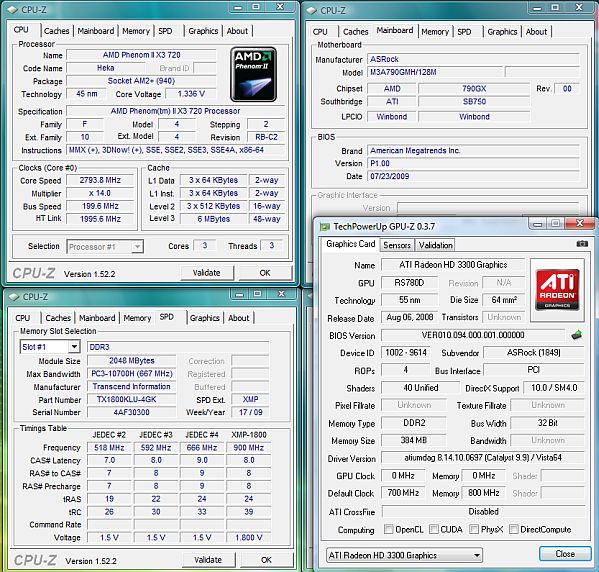
Task: Select the Validation tab in GPU-Z
Action: click(435, 245)
